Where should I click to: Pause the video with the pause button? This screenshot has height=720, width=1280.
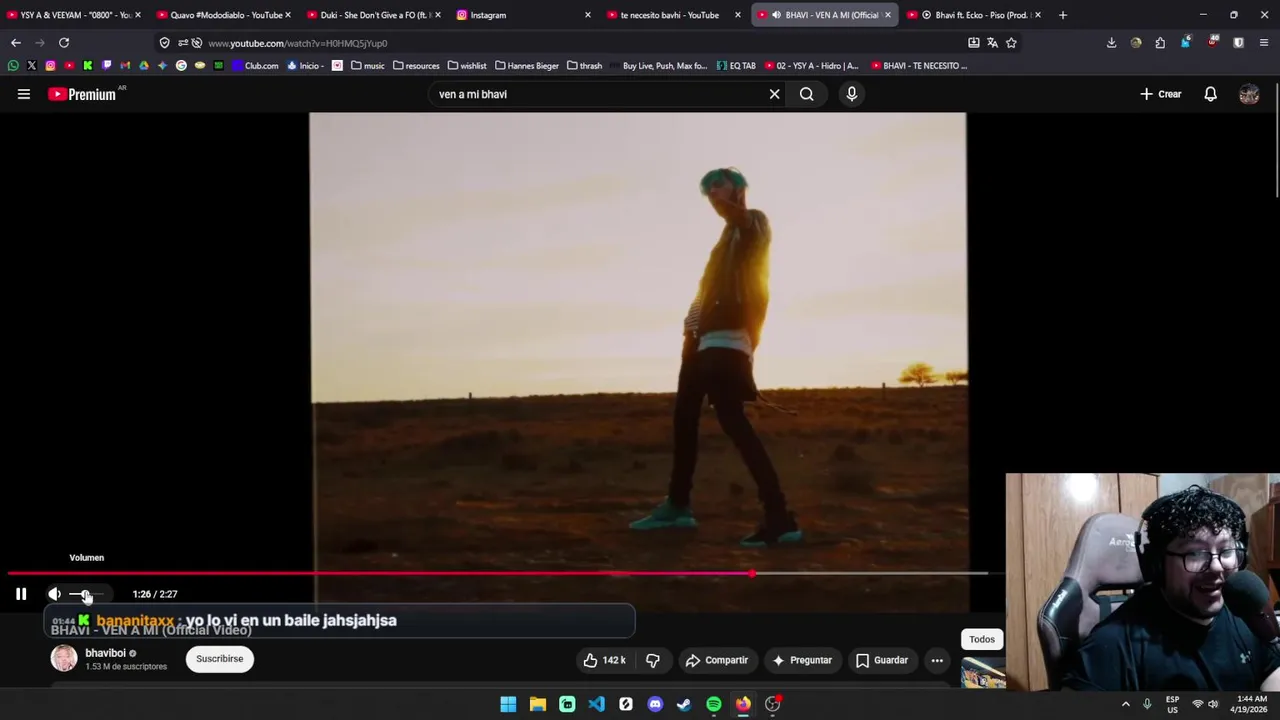click(x=21, y=594)
